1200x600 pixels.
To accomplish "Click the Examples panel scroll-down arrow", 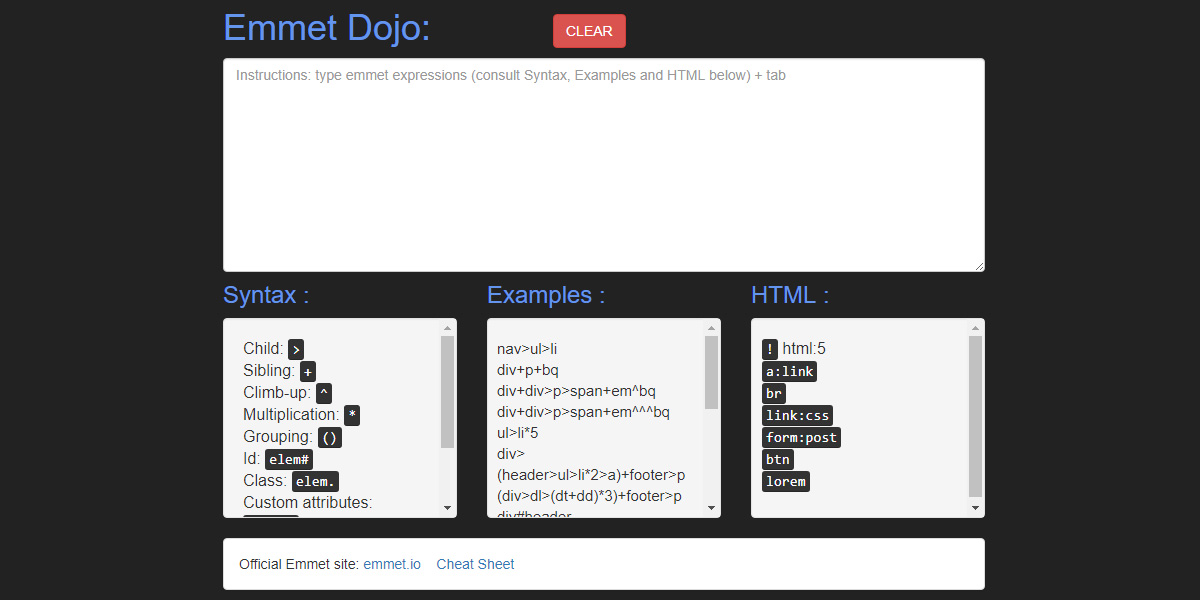I will pyautogui.click(x=711, y=508).
